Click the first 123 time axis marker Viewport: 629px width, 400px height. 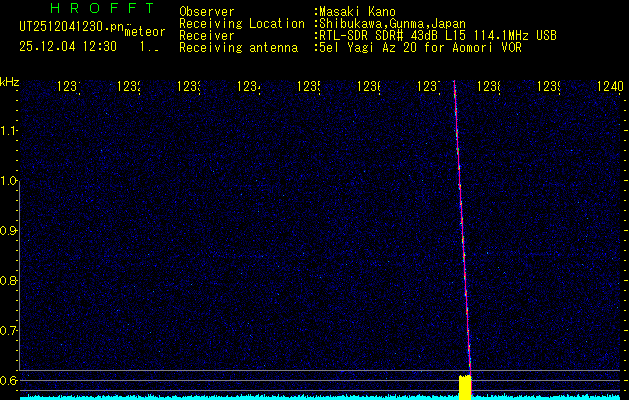(x=70, y=88)
